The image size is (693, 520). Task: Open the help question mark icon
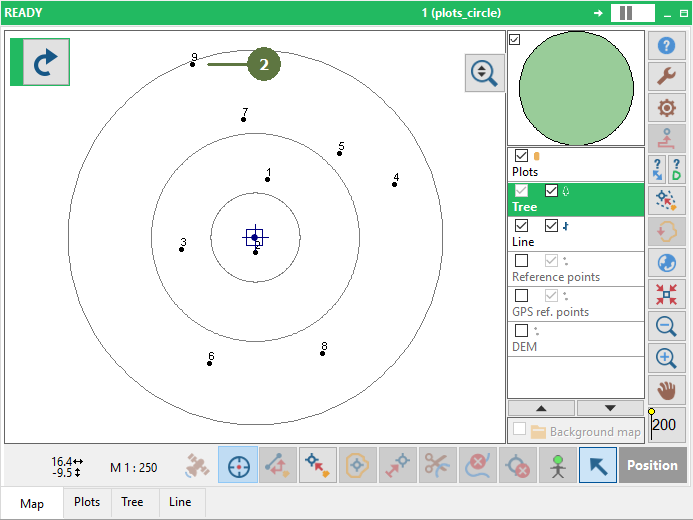666,46
